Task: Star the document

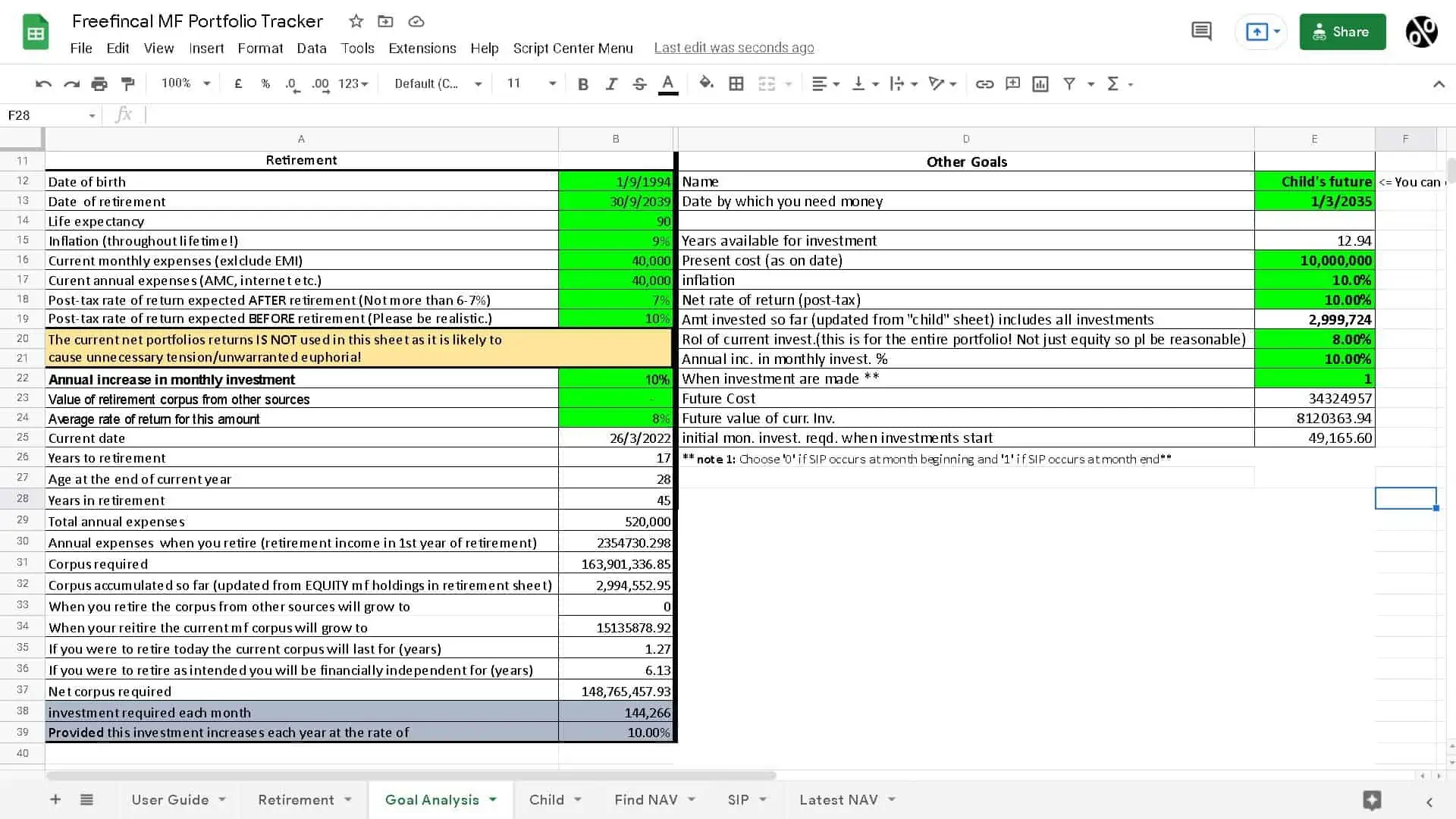Action: [x=356, y=21]
